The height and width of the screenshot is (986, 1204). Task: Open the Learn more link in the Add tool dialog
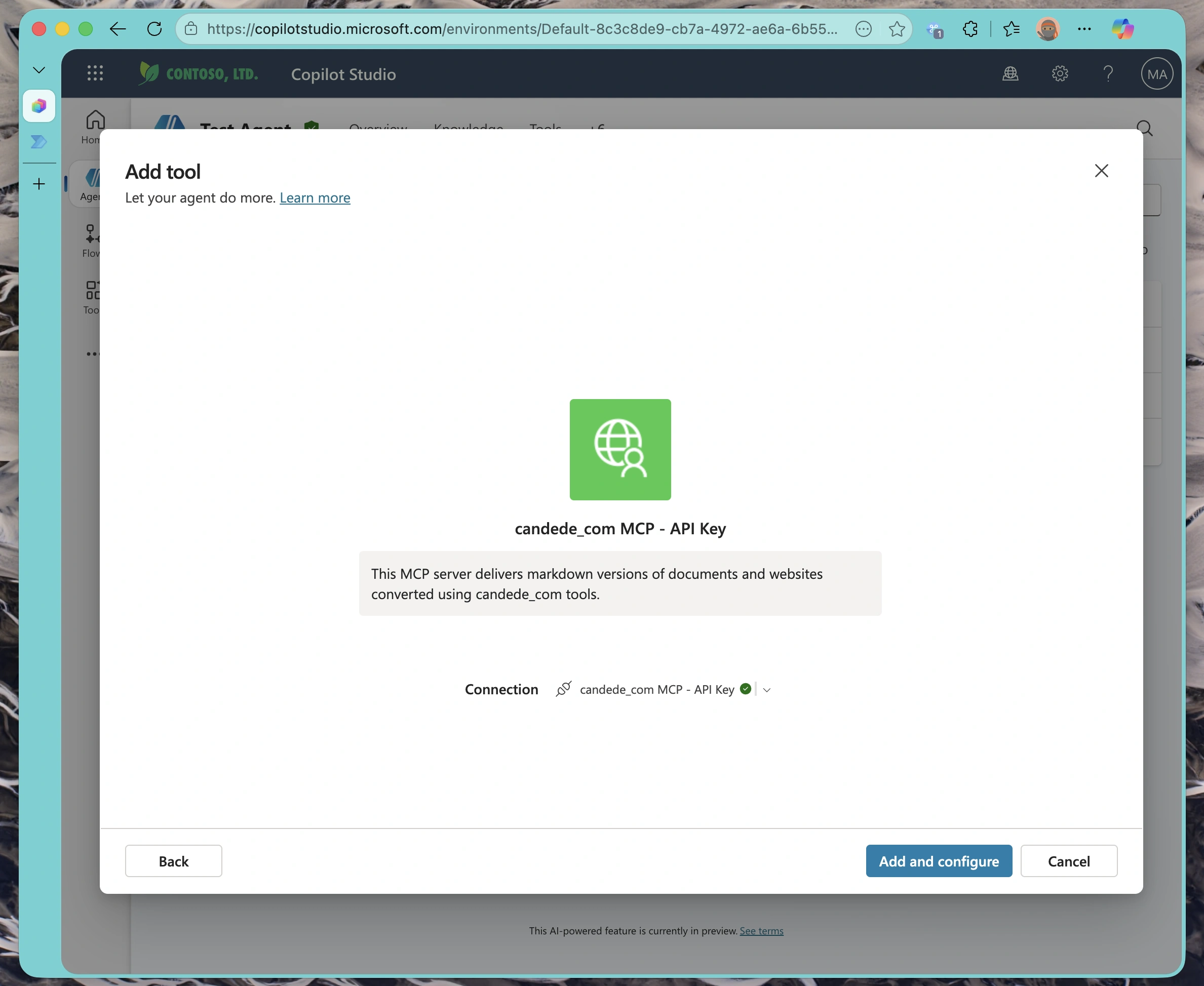315,198
